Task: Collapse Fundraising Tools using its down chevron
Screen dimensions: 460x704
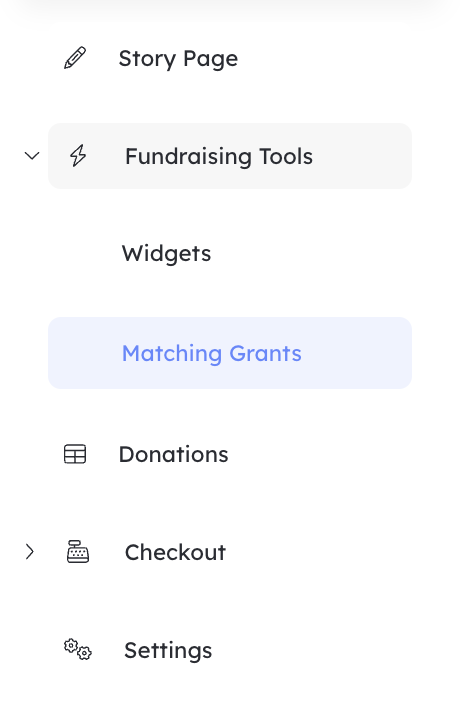Action: (32, 156)
